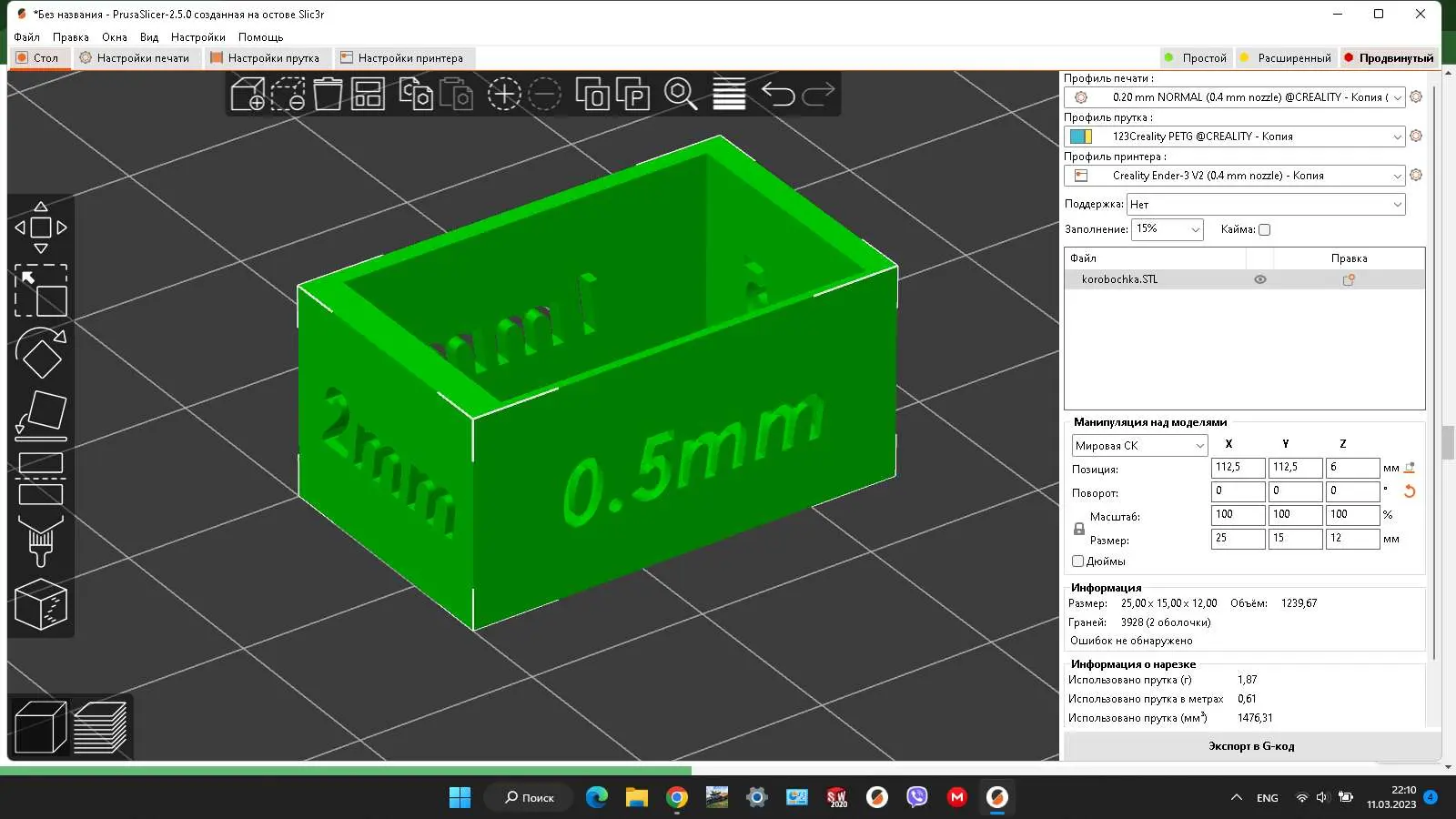Switch to Расширенный mode
The height and width of the screenshot is (819, 1456).
click(1286, 58)
